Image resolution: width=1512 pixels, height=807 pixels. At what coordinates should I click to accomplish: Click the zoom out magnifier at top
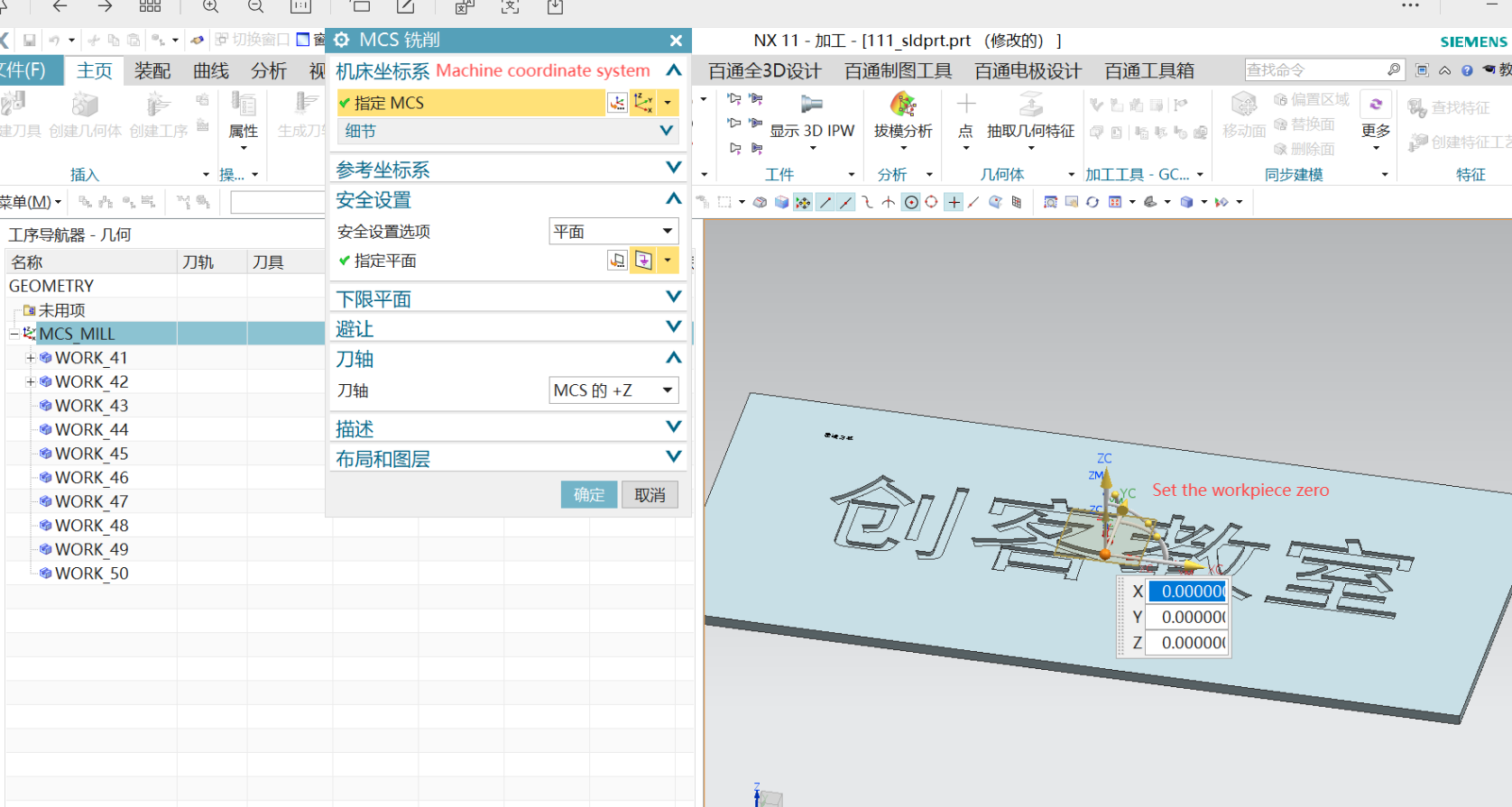[x=255, y=7]
